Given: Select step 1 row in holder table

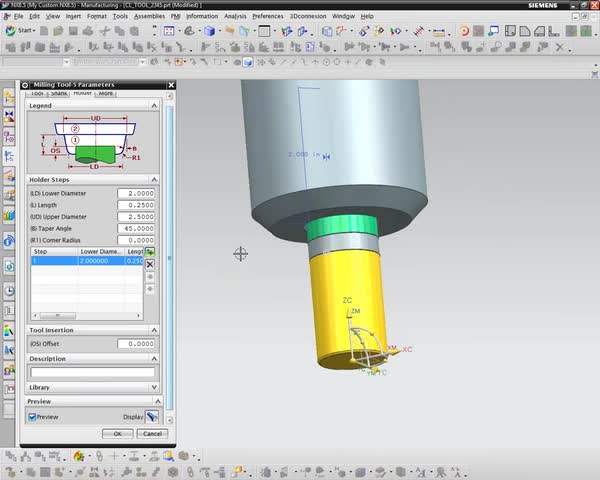Looking at the screenshot, I should (87, 261).
